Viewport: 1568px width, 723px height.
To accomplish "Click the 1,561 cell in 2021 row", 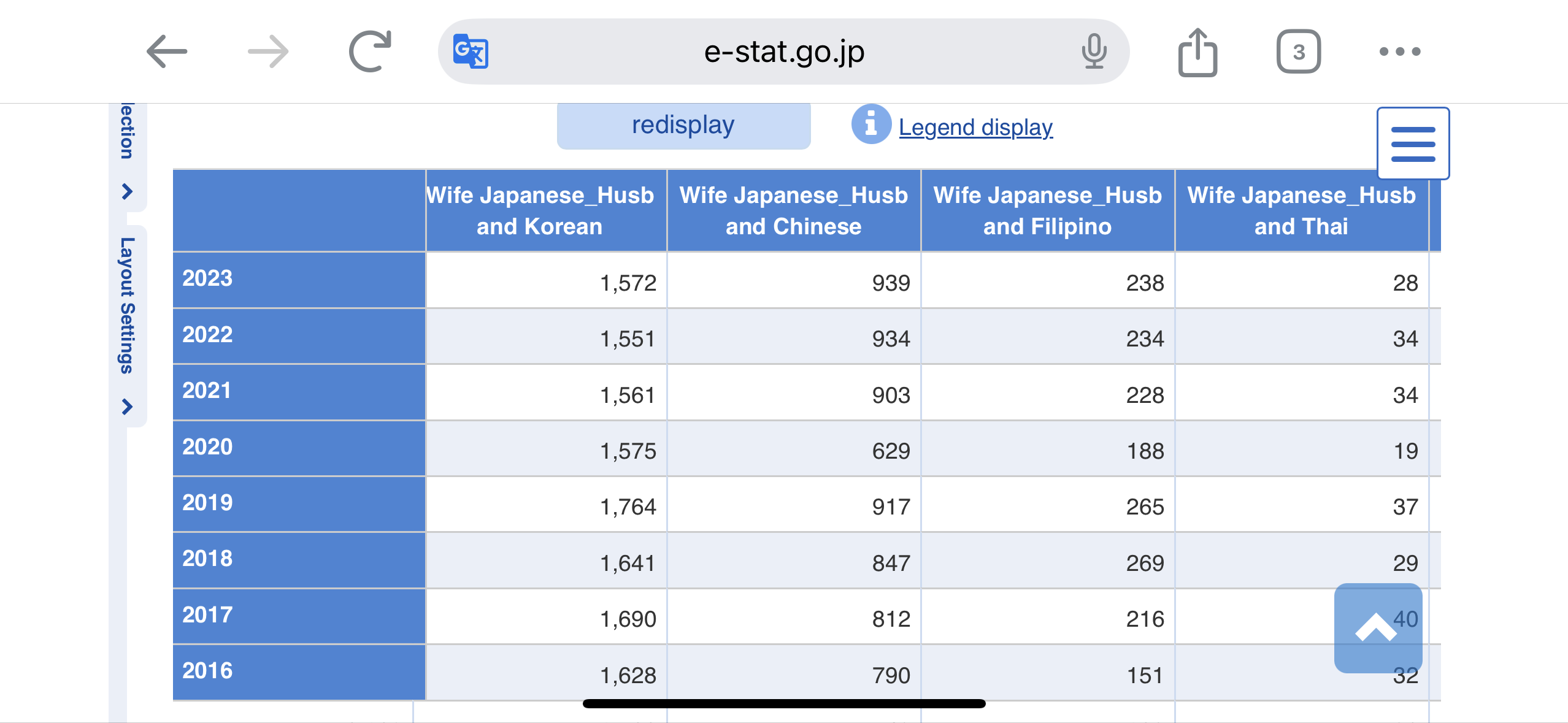I will 546,393.
